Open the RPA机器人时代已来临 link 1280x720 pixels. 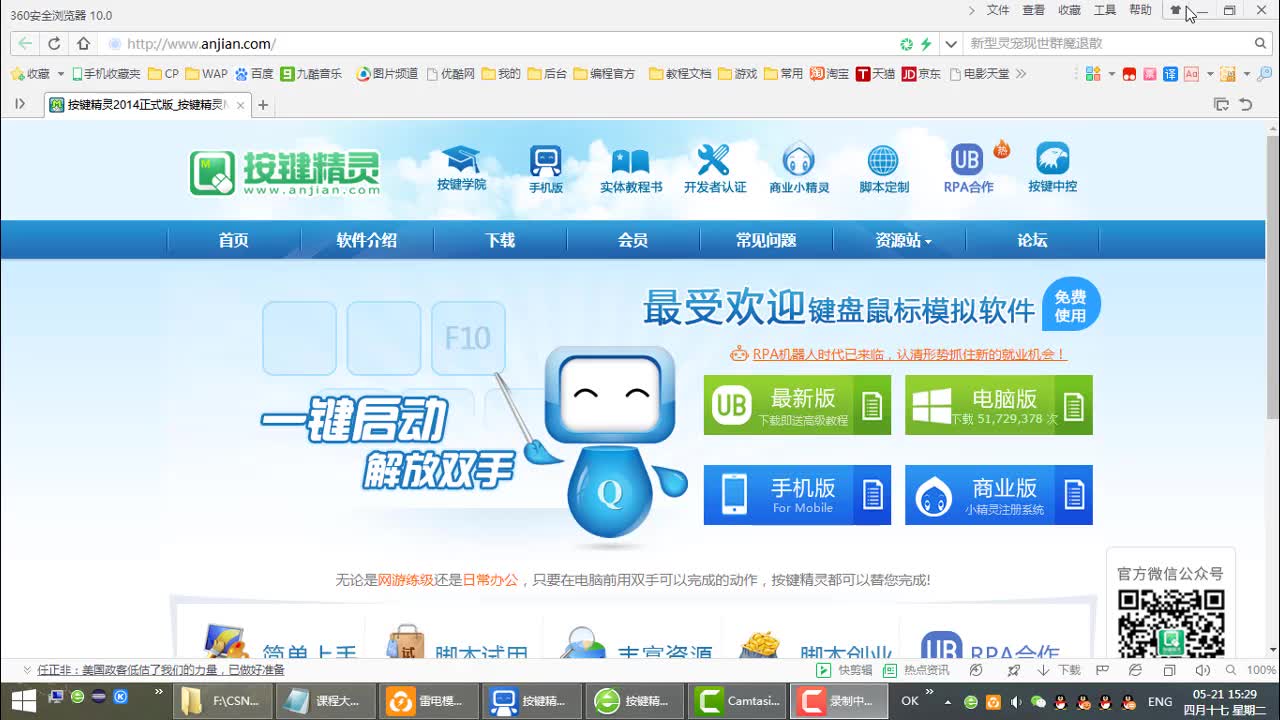coord(909,354)
